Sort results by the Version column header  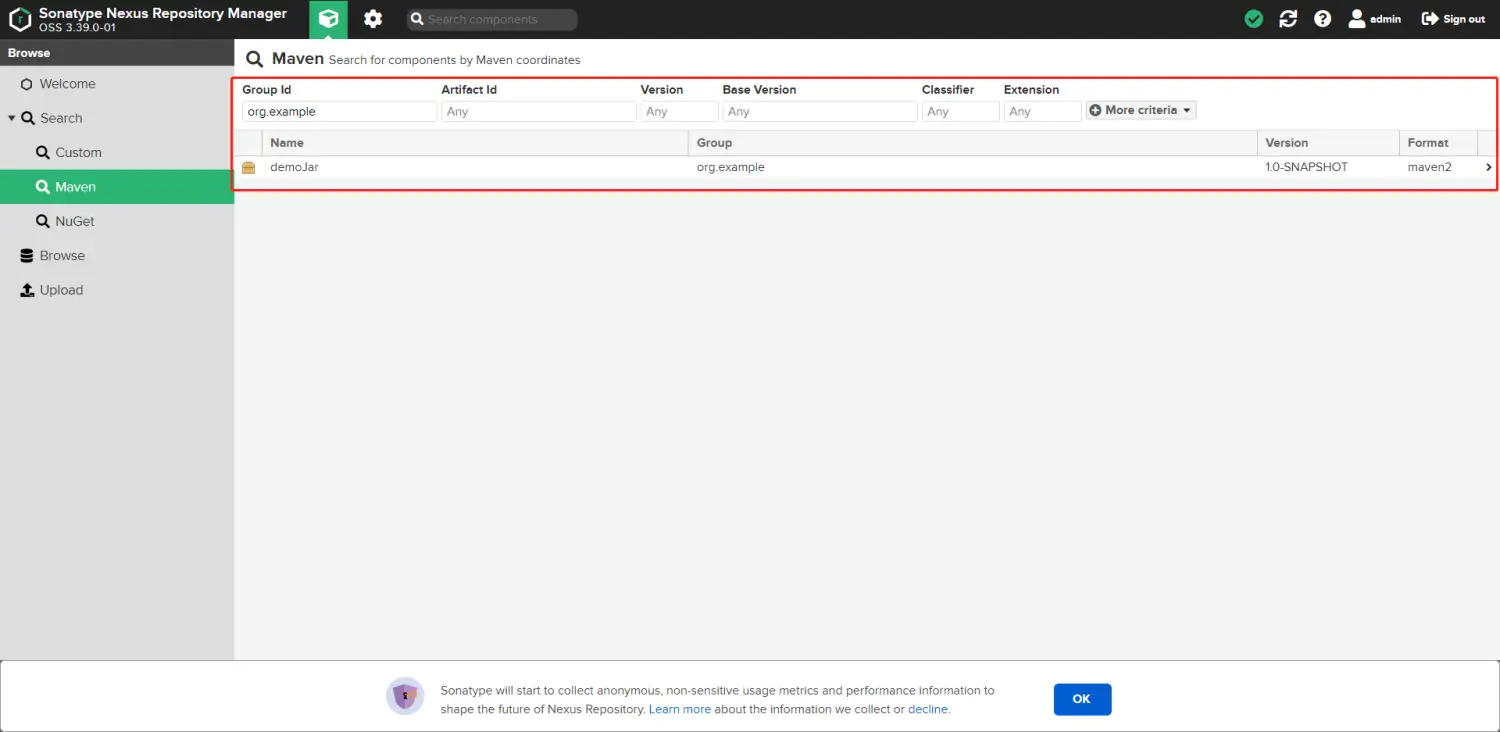tap(1287, 143)
